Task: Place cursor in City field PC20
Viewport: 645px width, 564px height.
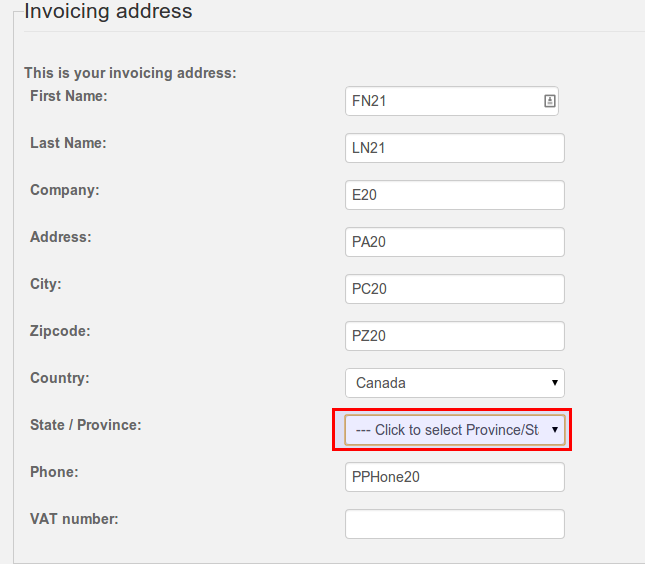Action: 455,289
